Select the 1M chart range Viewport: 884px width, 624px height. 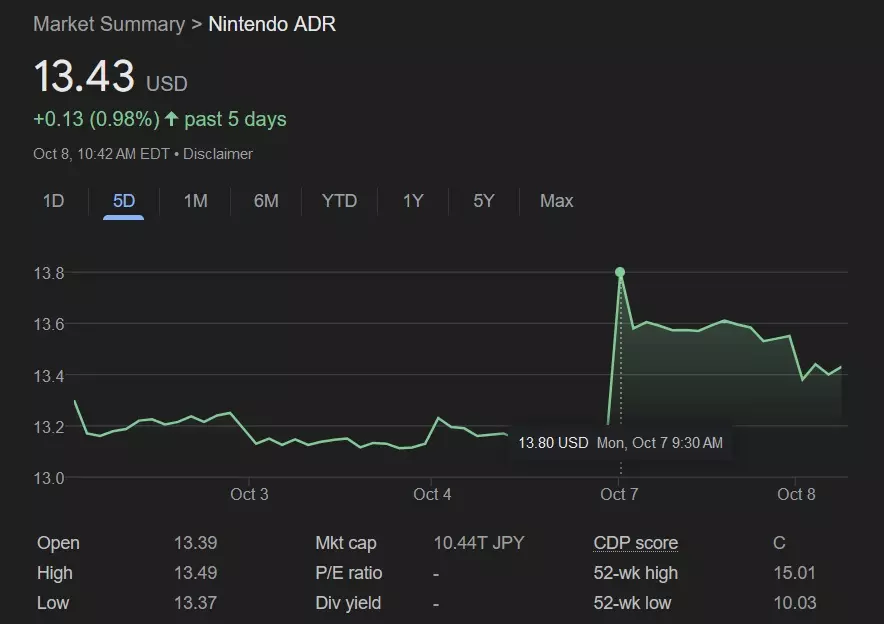[195, 201]
